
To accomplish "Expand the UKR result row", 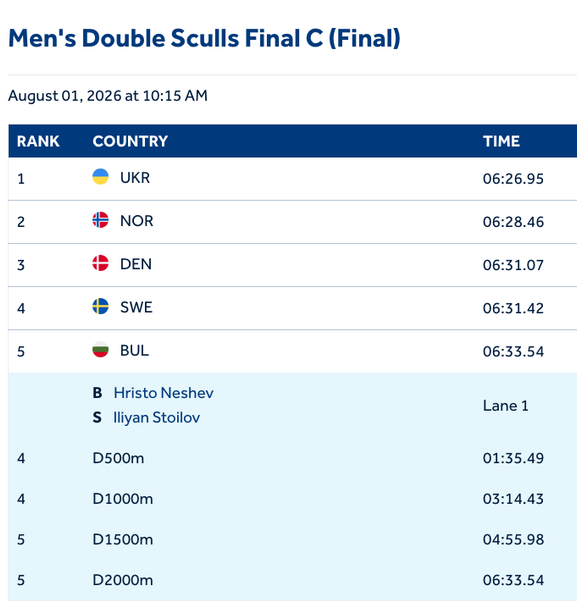I will click(293, 179).
